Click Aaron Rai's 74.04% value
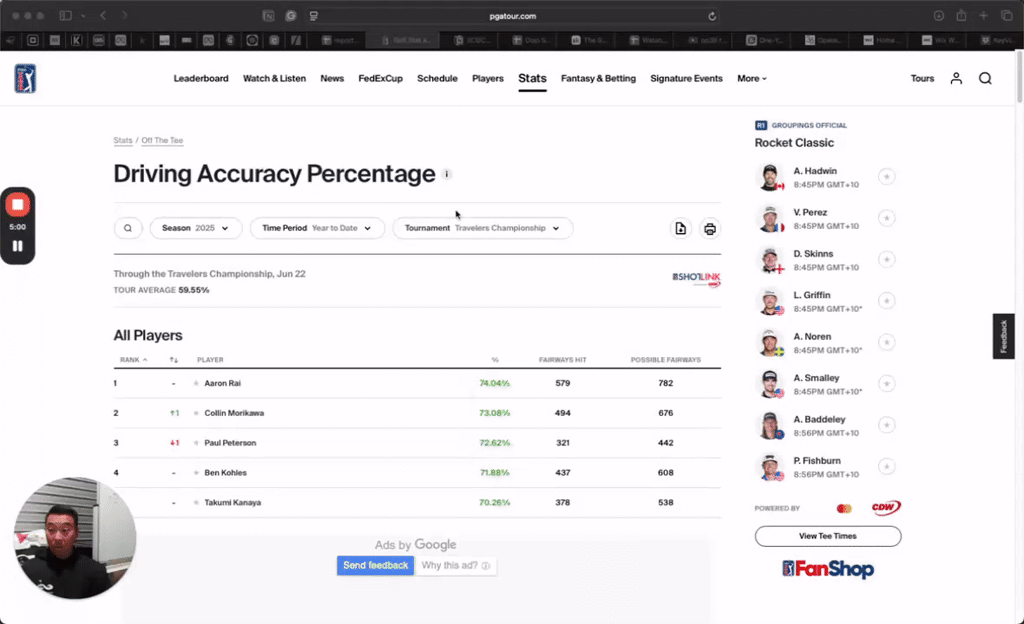This screenshot has height=624, width=1024. [494, 383]
